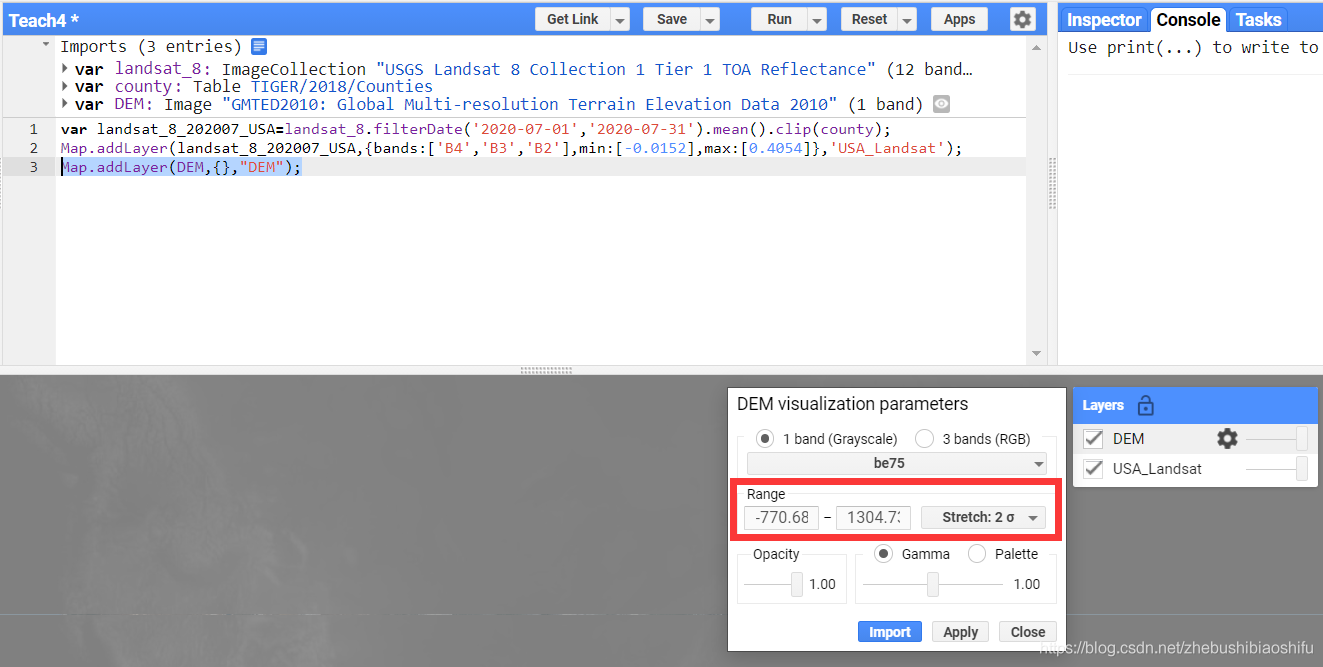Screen dimensions: 1323x667
Task: Open the Get Link dropdown arrow
Action: [x=620, y=20]
